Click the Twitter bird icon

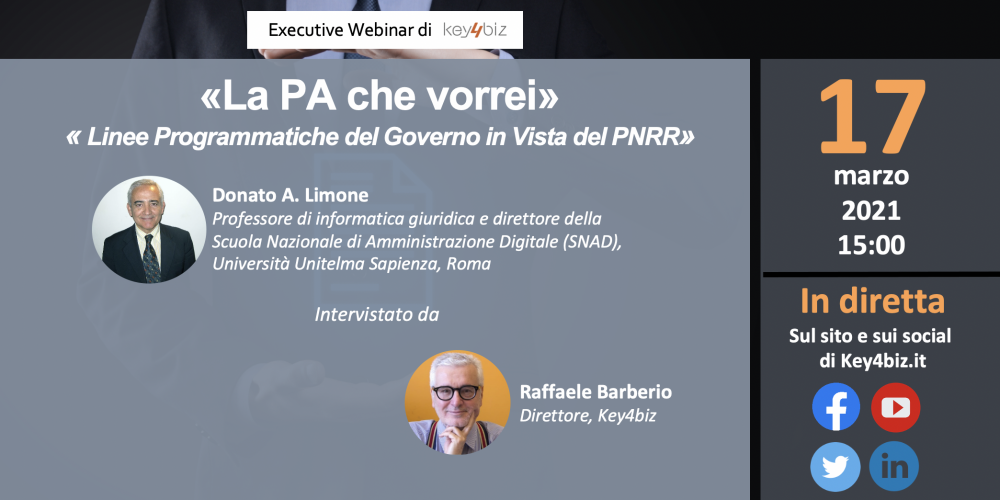(835, 466)
